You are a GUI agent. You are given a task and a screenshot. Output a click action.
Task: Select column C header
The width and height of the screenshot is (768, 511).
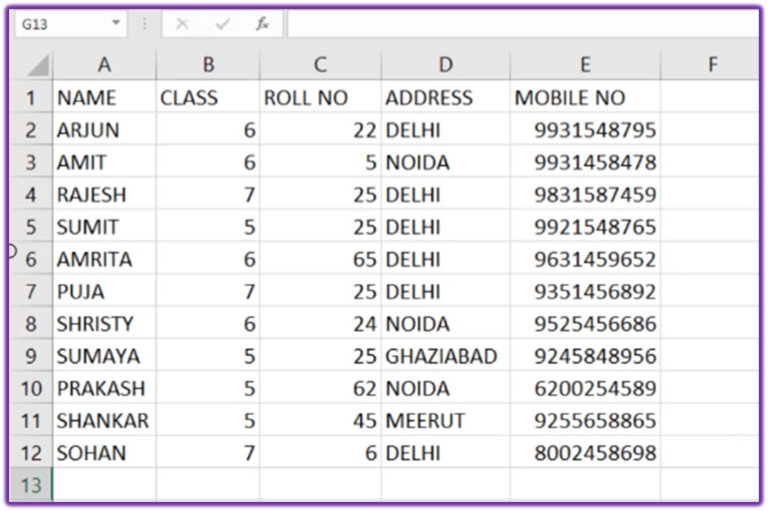[319, 65]
